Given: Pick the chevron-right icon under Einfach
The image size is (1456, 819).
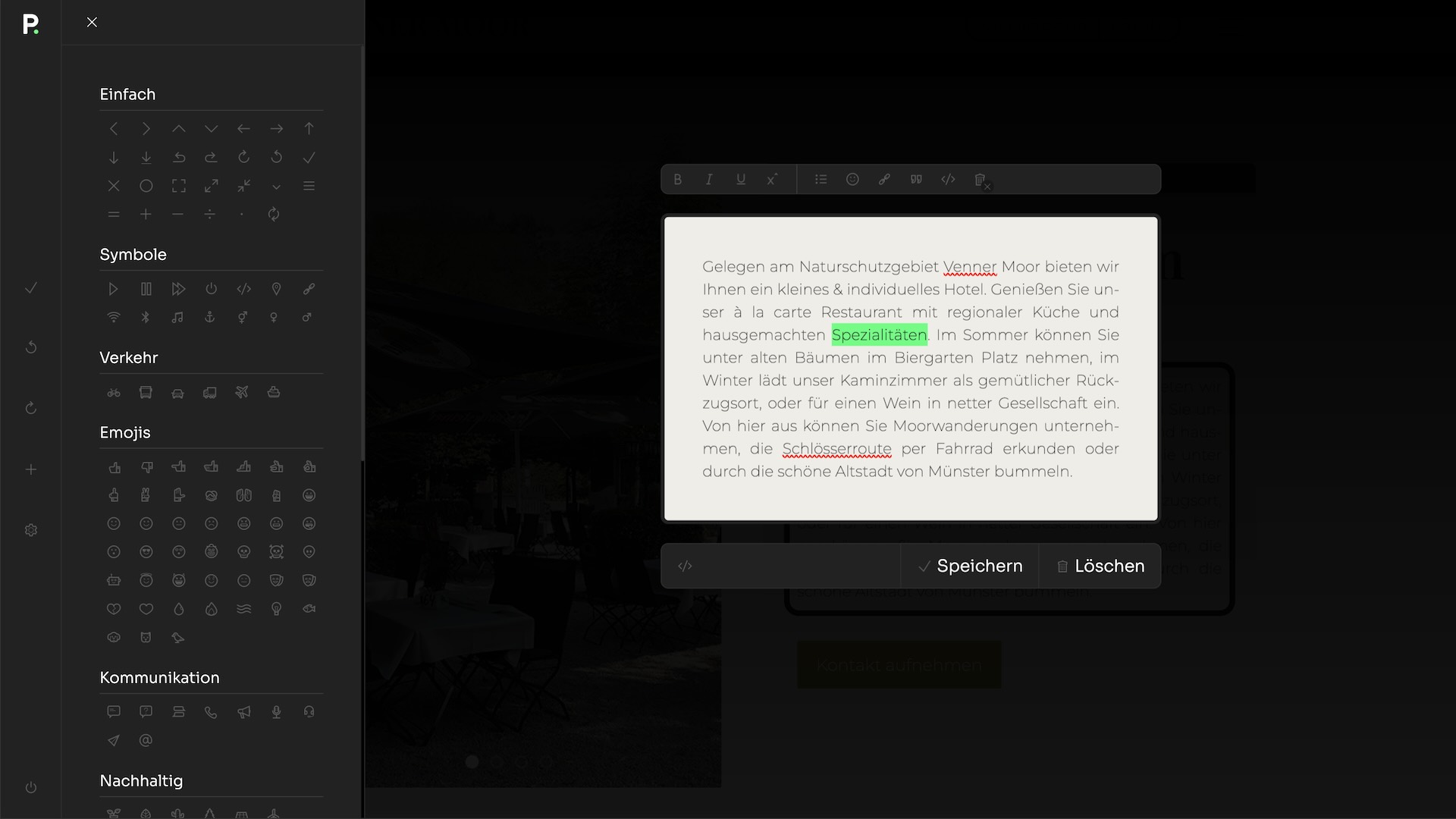Looking at the screenshot, I should (146, 129).
